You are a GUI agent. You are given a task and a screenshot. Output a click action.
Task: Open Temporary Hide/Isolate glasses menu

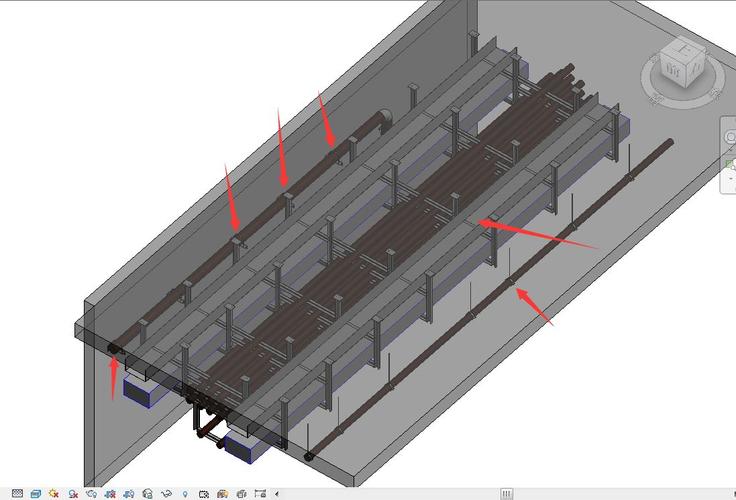click(166, 493)
